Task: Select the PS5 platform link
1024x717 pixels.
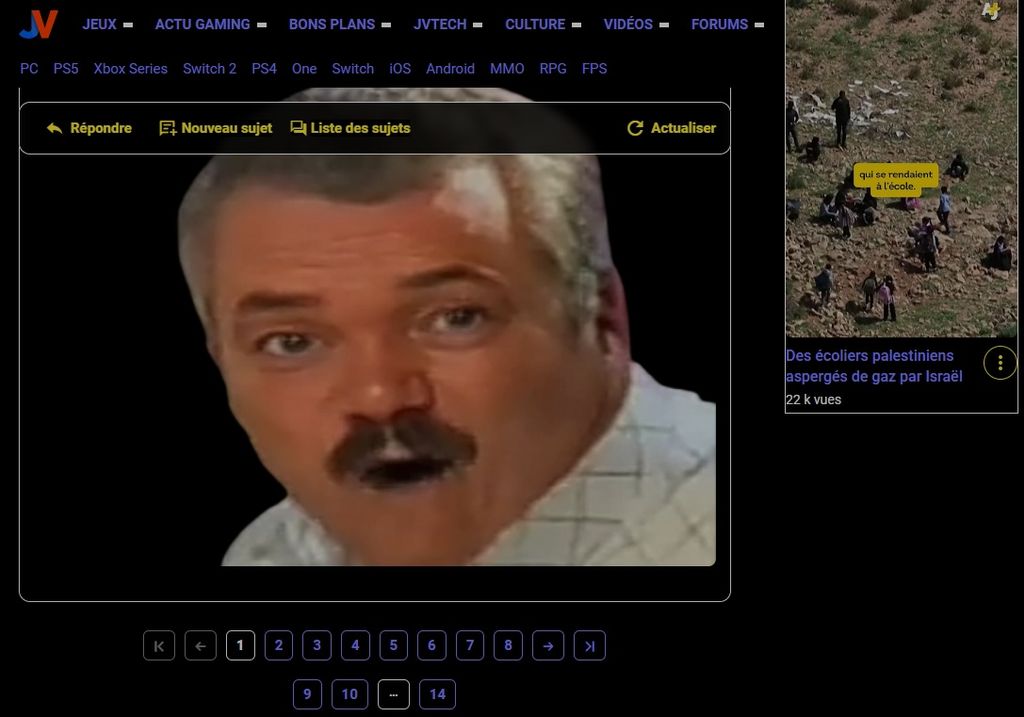Action: (x=66, y=69)
